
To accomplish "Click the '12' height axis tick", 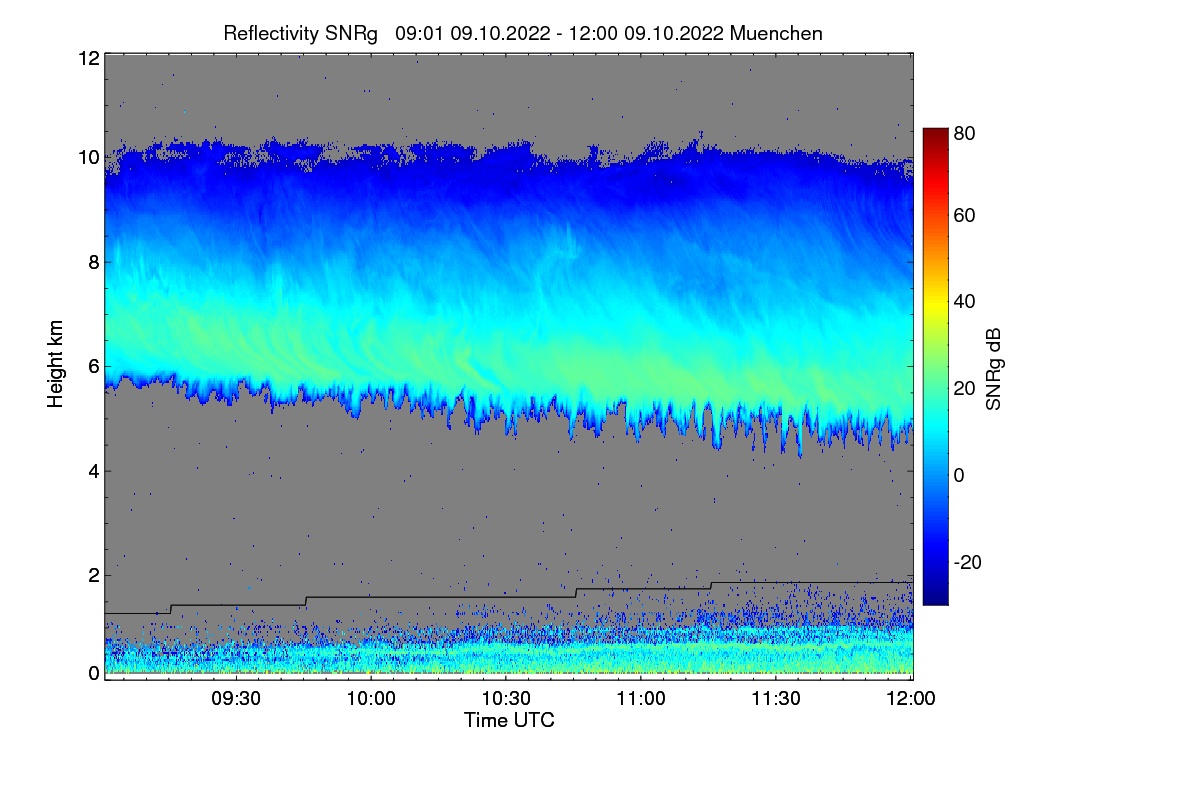I will (88, 58).
